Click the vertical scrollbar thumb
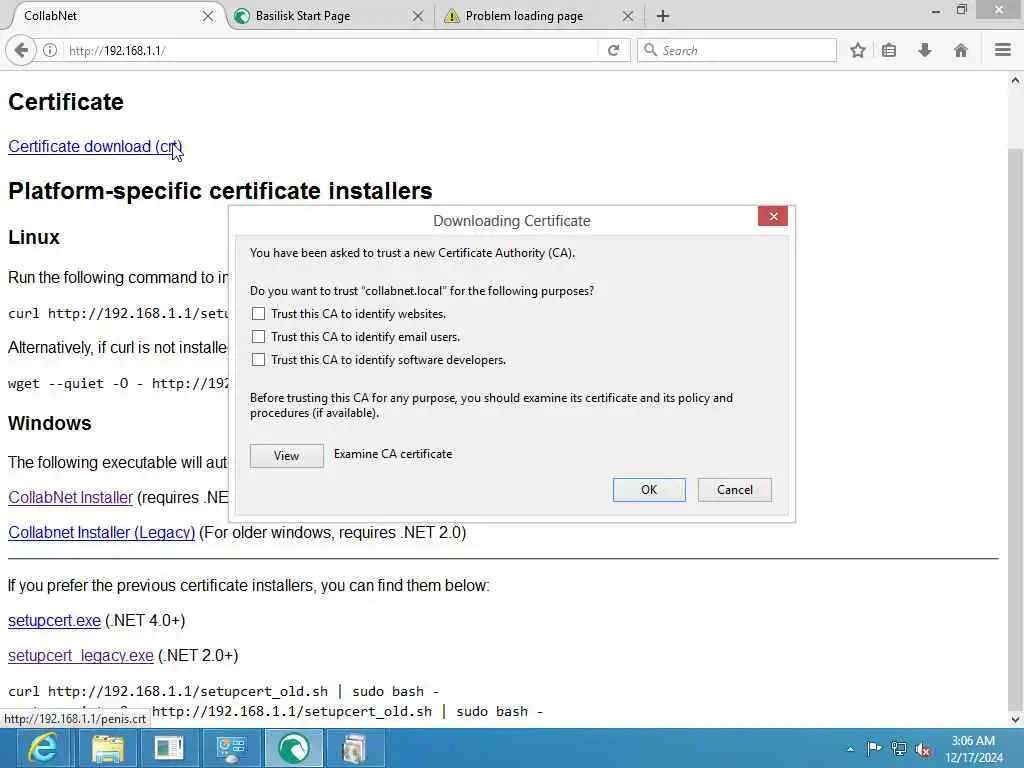The width and height of the screenshot is (1024, 768). (1015, 431)
